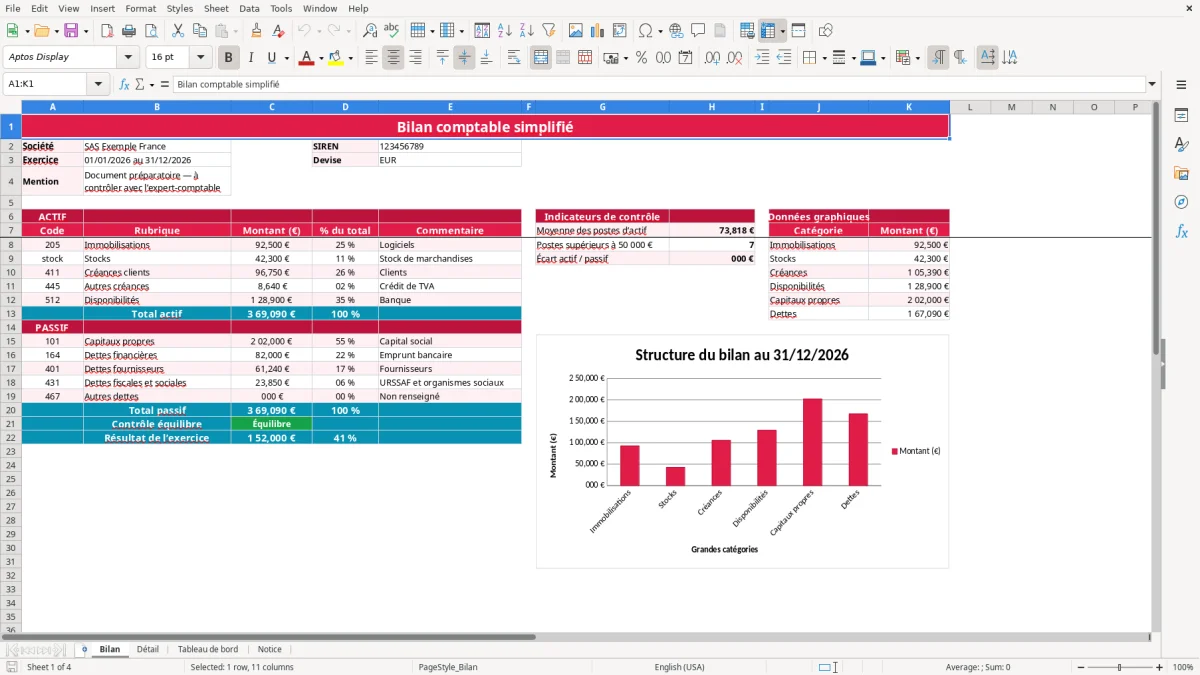Click the Copy icon
Screen dimensions: 1200x675
[x=199, y=31]
